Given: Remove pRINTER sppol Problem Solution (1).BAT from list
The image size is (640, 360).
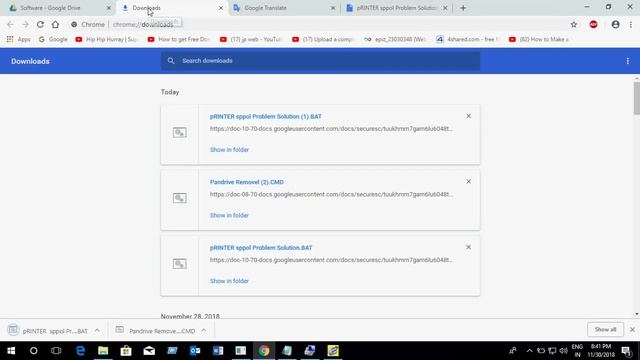Looking at the screenshot, I should click(x=469, y=116).
